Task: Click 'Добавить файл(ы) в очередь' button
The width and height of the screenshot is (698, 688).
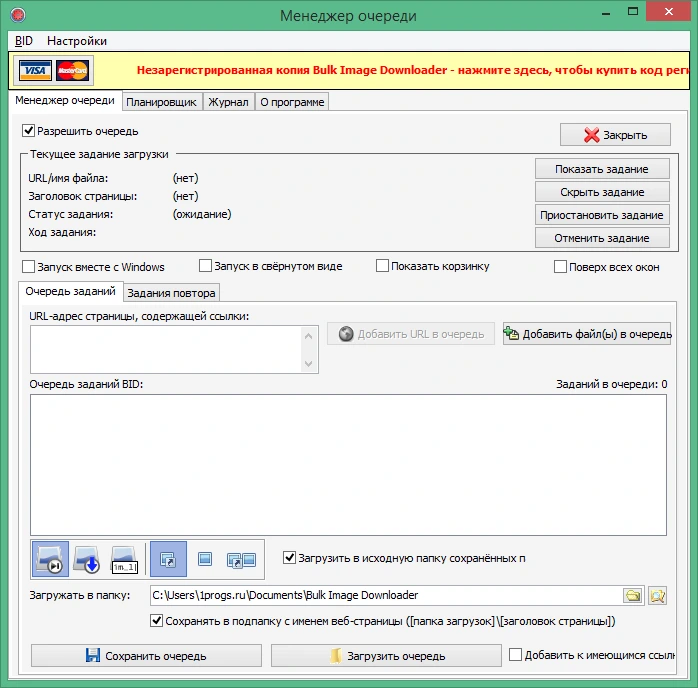Action: point(587,334)
